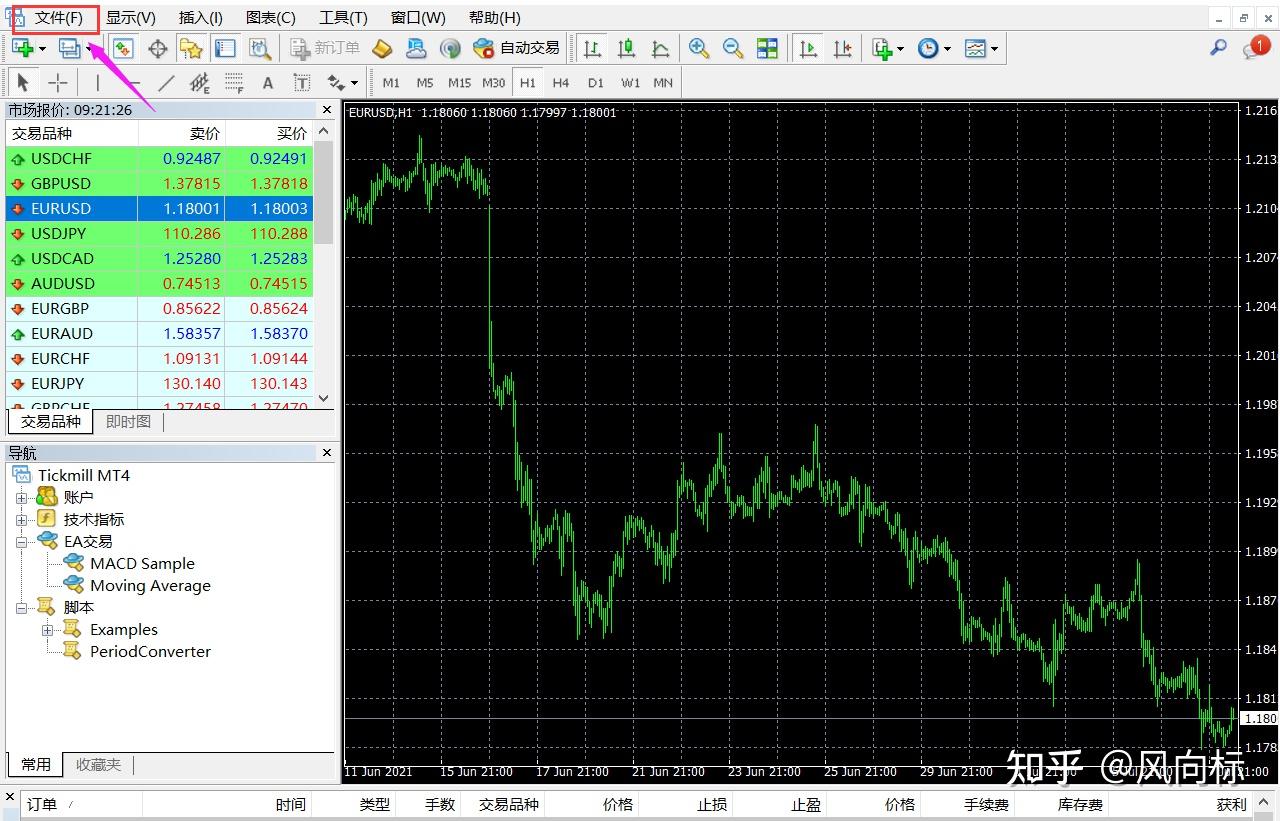
Task: Collapse the 脚本 tree node
Action: 22,607
